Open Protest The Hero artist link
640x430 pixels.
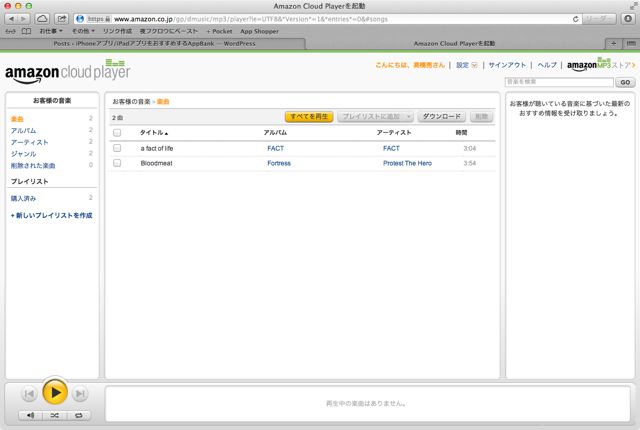point(407,163)
